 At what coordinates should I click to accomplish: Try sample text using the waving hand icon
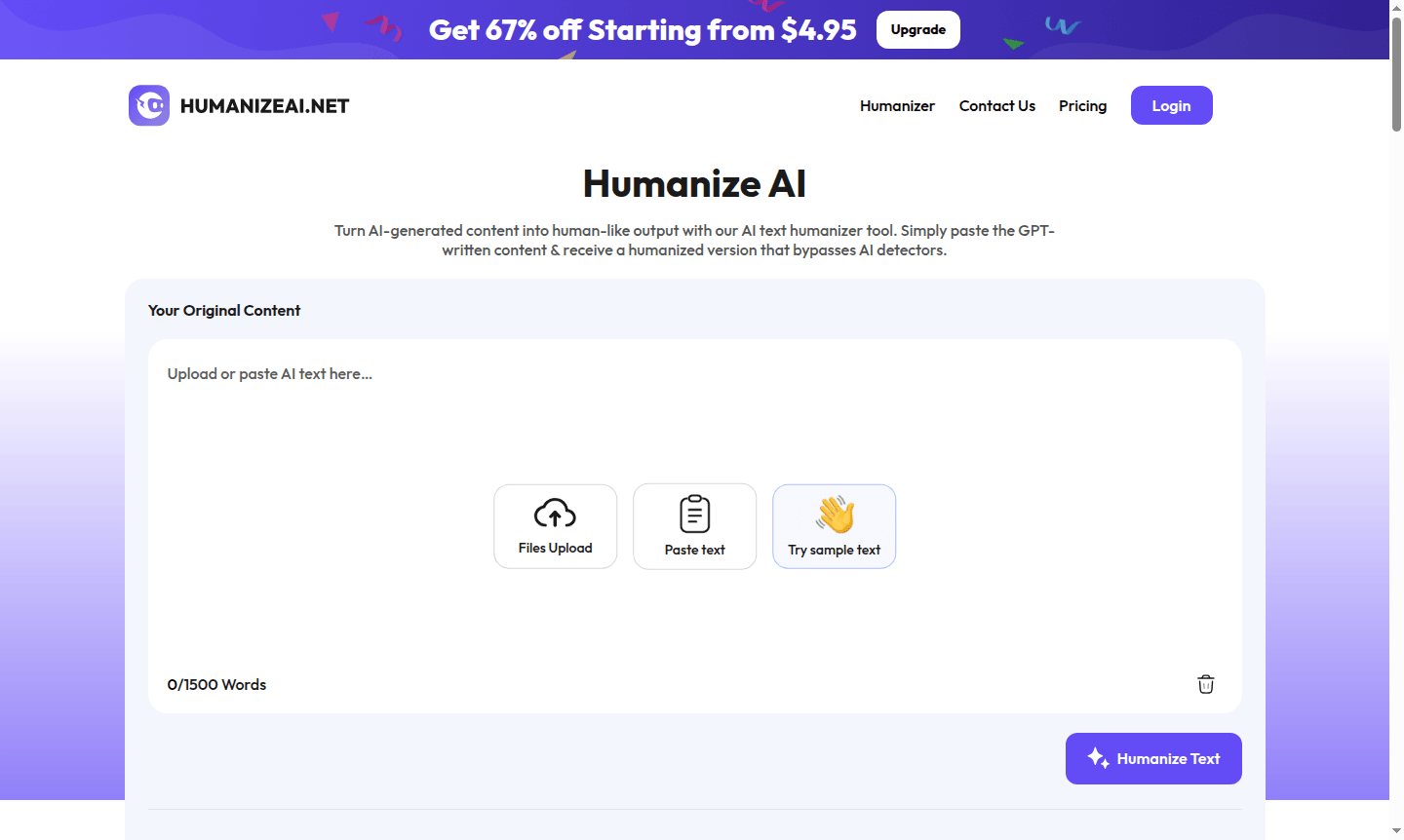(834, 514)
